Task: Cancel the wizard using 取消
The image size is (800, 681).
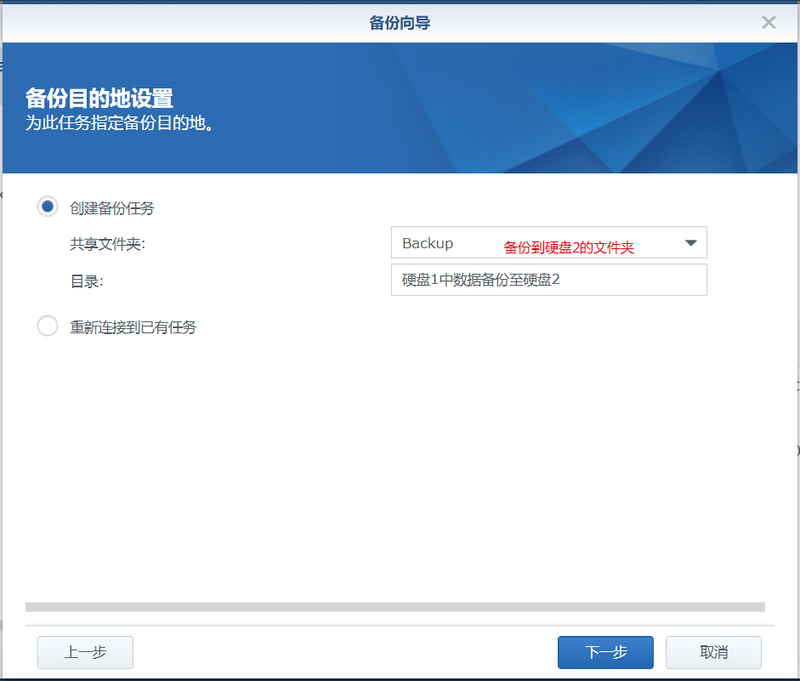Action: click(713, 652)
